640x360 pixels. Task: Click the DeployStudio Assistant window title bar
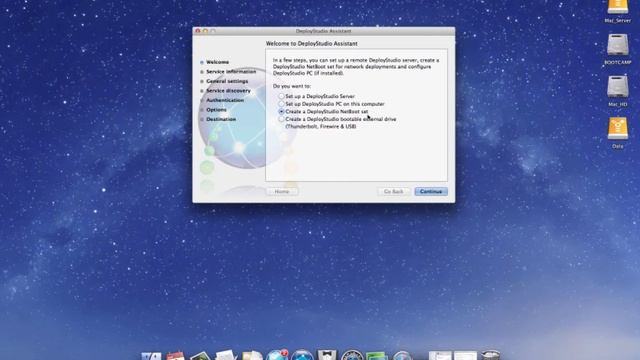(x=323, y=31)
